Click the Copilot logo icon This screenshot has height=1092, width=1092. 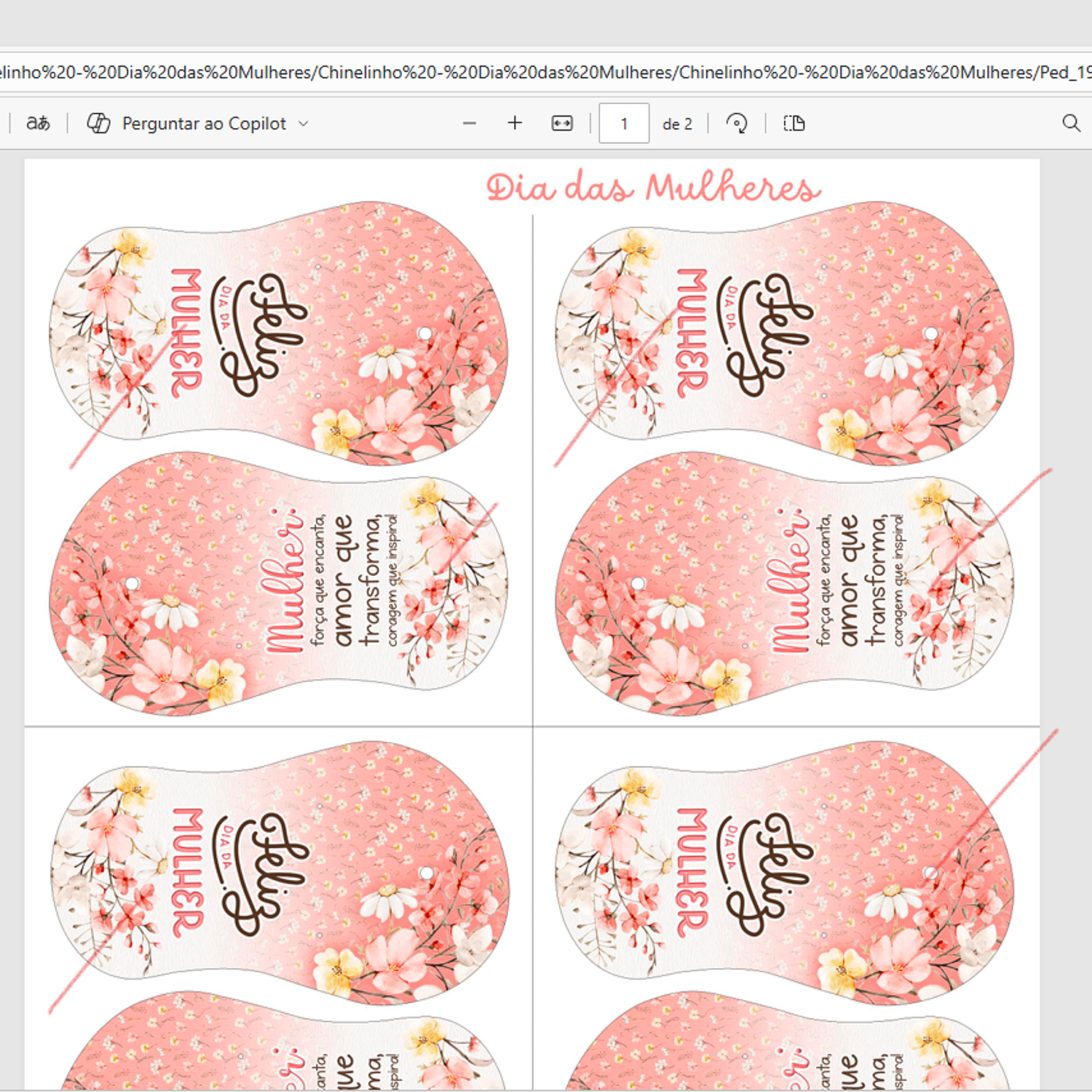[99, 123]
